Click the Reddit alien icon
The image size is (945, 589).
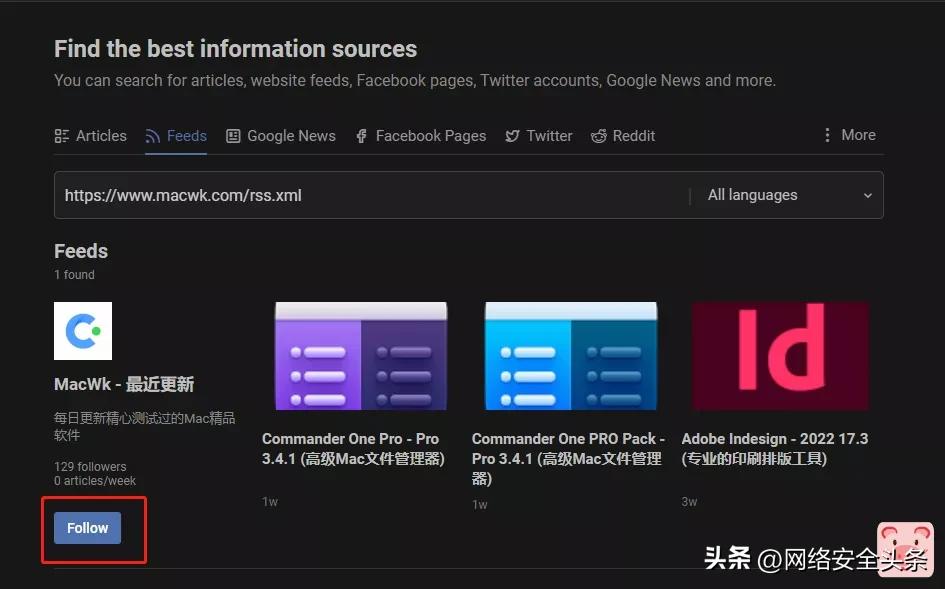(x=599, y=135)
